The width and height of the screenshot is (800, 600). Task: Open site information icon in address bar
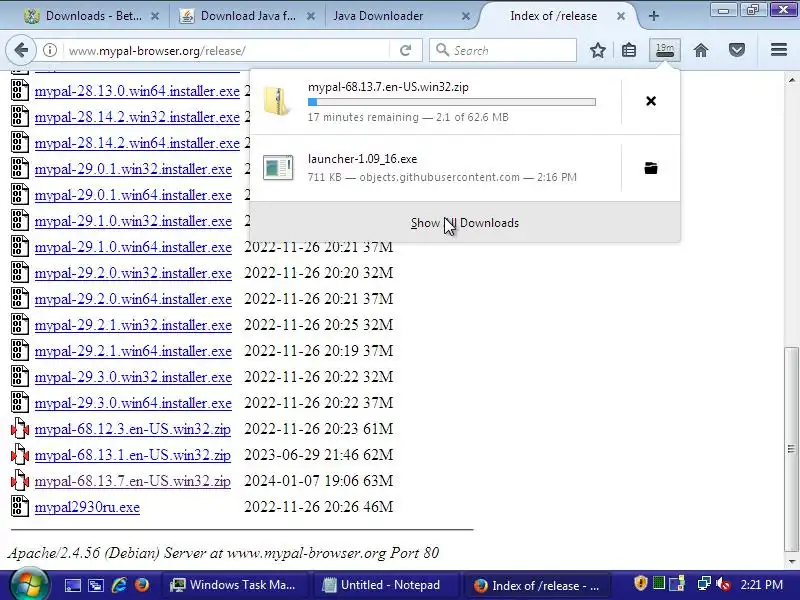click(x=50, y=51)
